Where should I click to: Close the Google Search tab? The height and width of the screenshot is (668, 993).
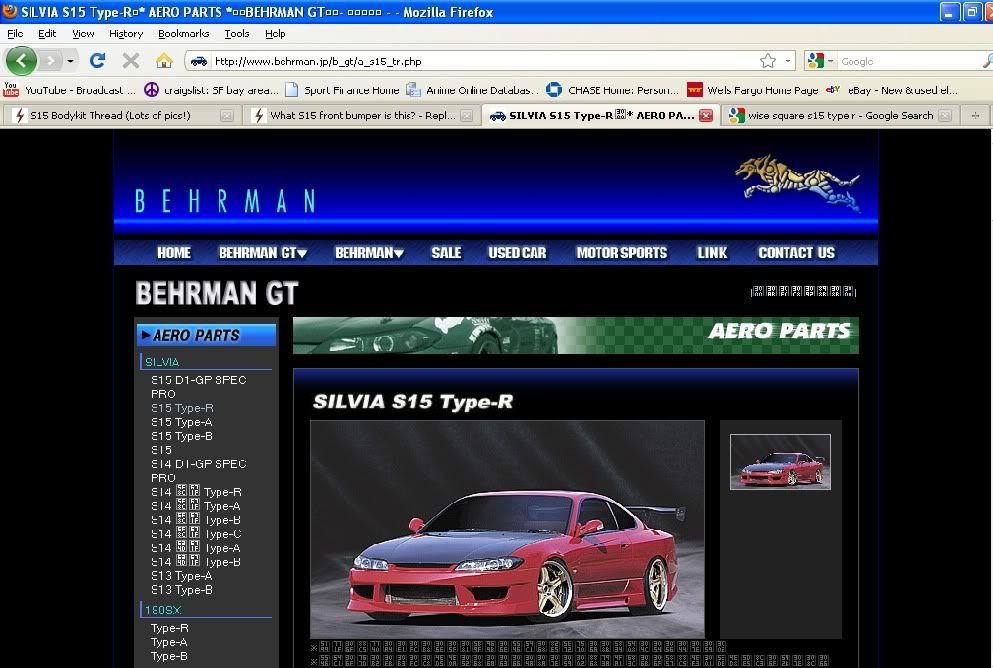(x=945, y=115)
